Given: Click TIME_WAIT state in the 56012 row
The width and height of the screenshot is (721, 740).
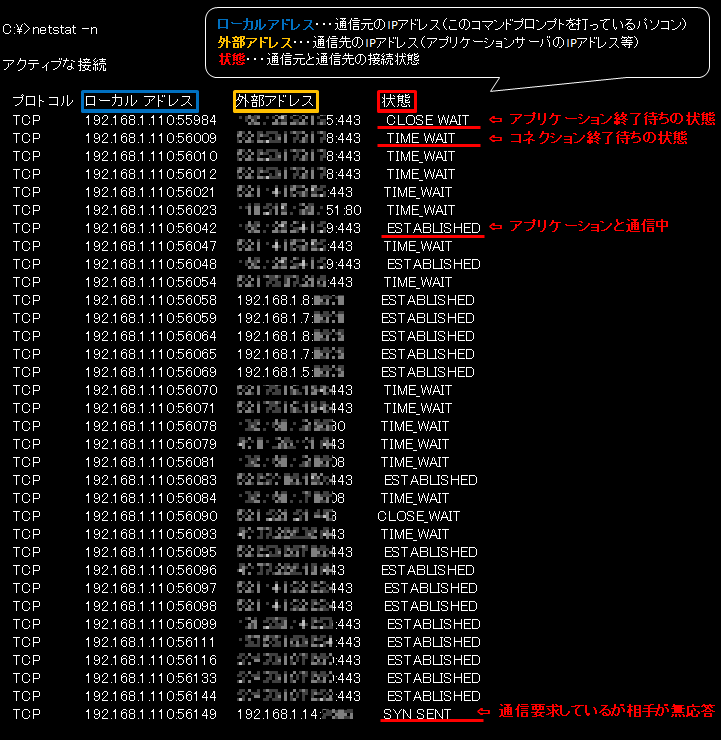Looking at the screenshot, I should click(421, 175).
